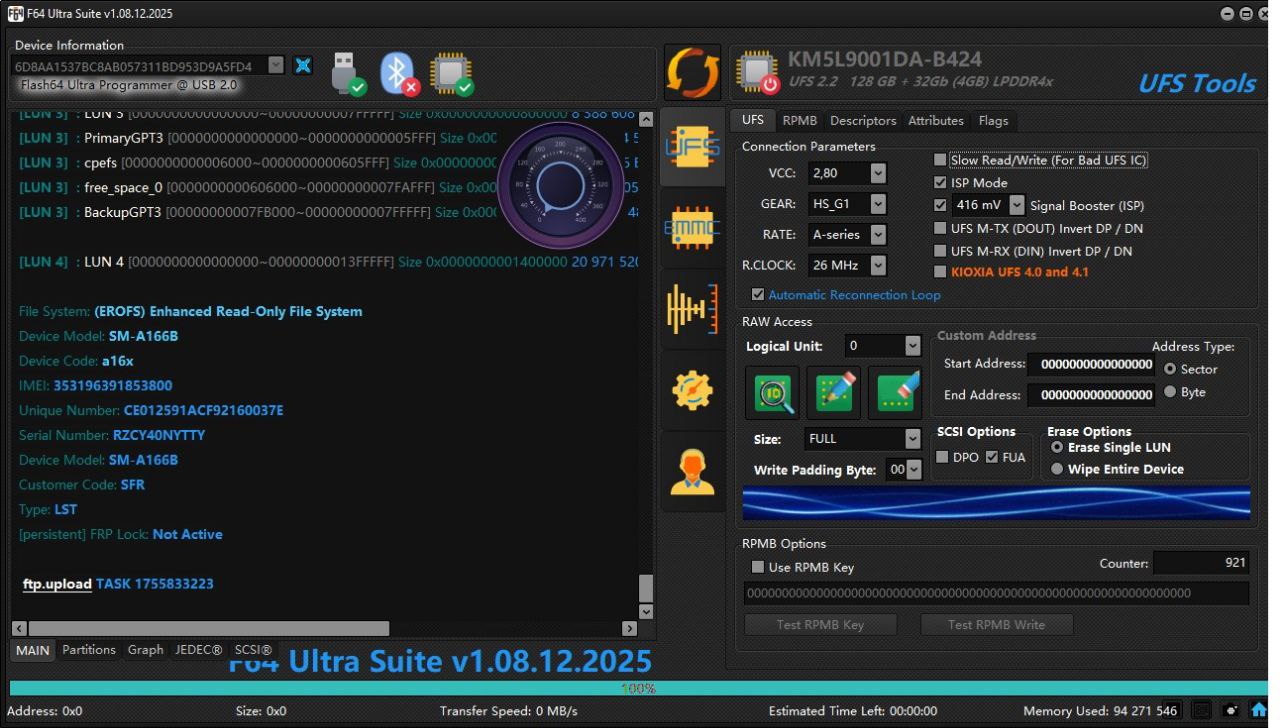The height and width of the screenshot is (728, 1280).
Task: Switch to the Flags tab
Action: coord(994,120)
